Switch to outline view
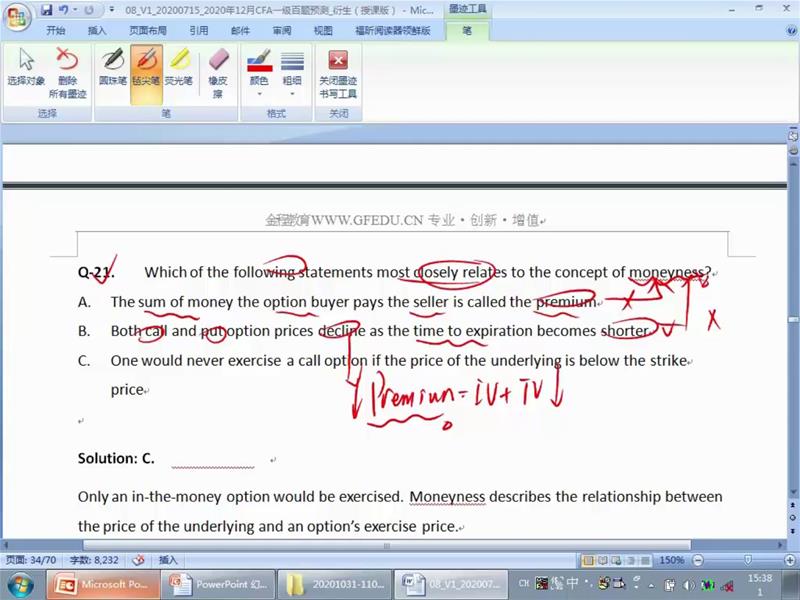 [x=631, y=561]
